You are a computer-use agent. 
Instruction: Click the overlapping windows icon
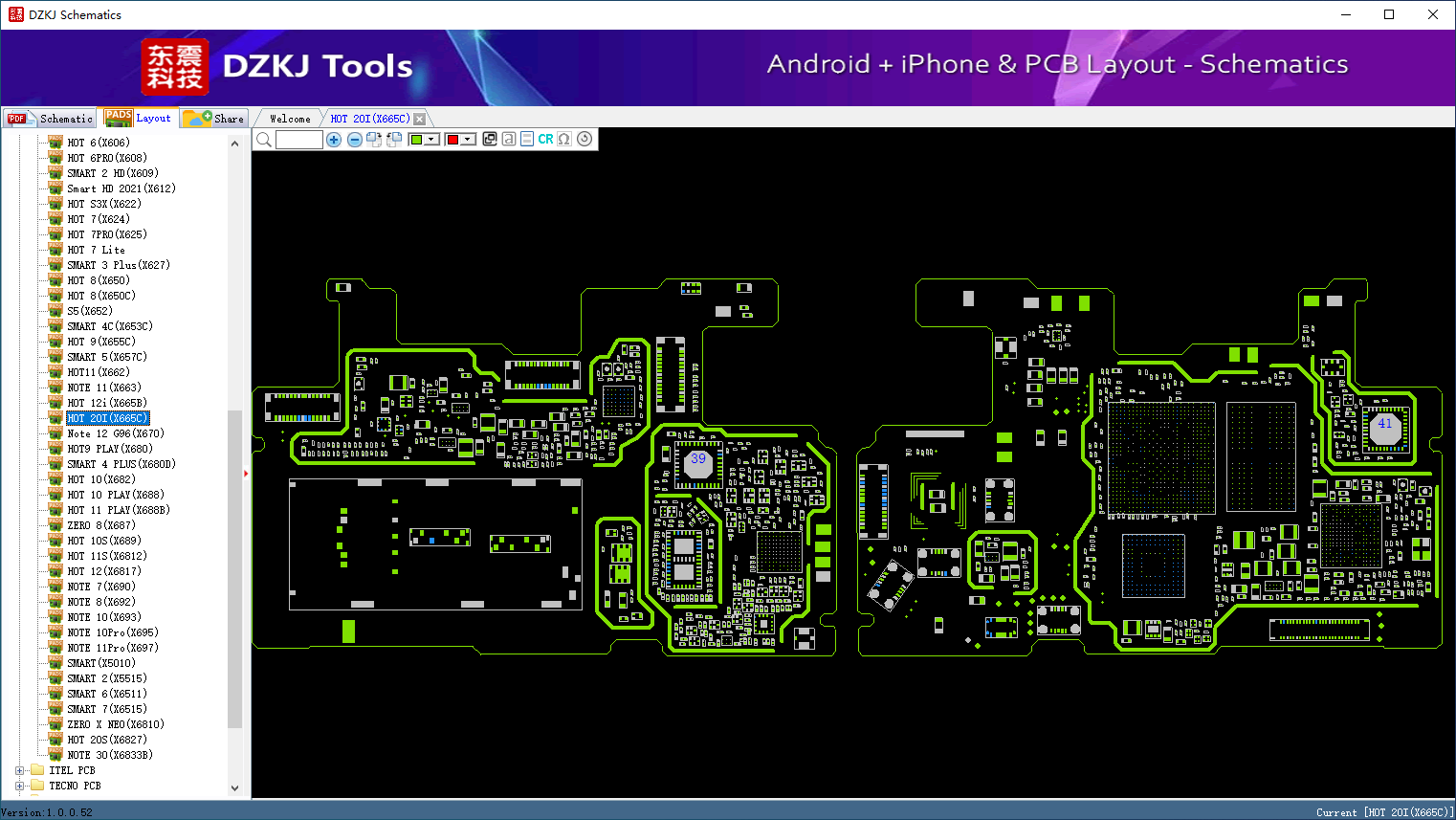pos(490,140)
